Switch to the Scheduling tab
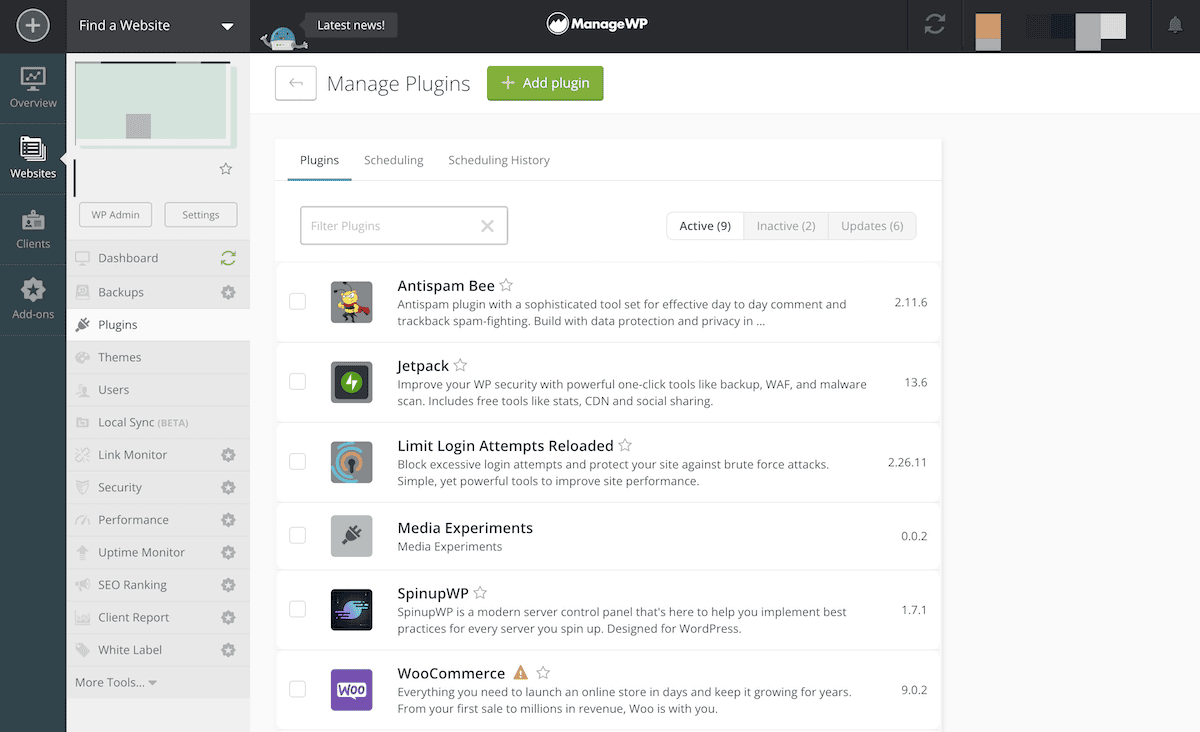The image size is (1200, 732). pos(394,160)
